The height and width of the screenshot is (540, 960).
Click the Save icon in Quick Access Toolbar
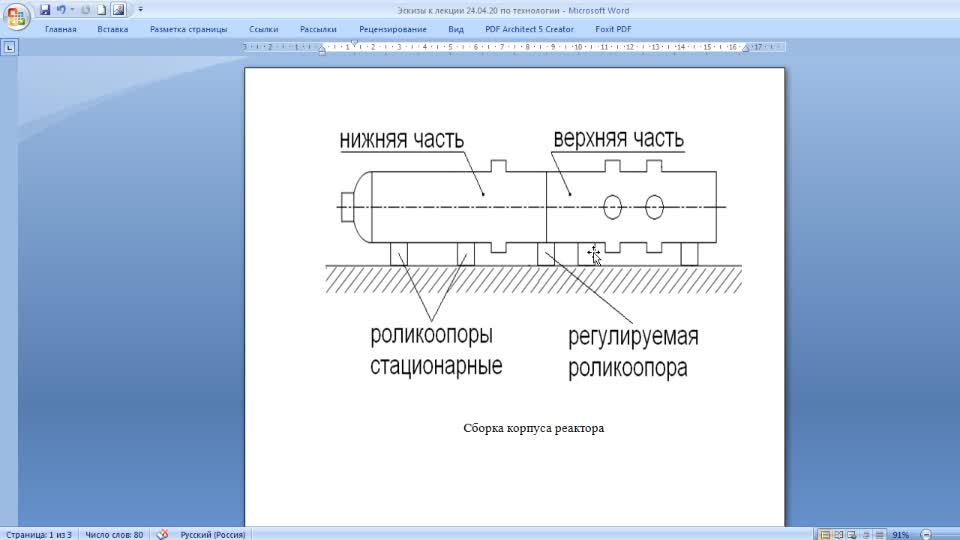click(x=45, y=10)
